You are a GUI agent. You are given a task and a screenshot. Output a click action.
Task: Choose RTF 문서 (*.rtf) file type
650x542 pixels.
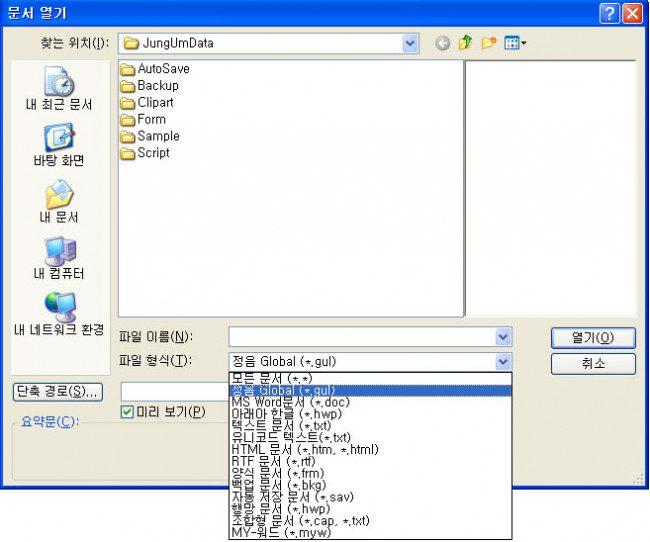(x=370, y=461)
